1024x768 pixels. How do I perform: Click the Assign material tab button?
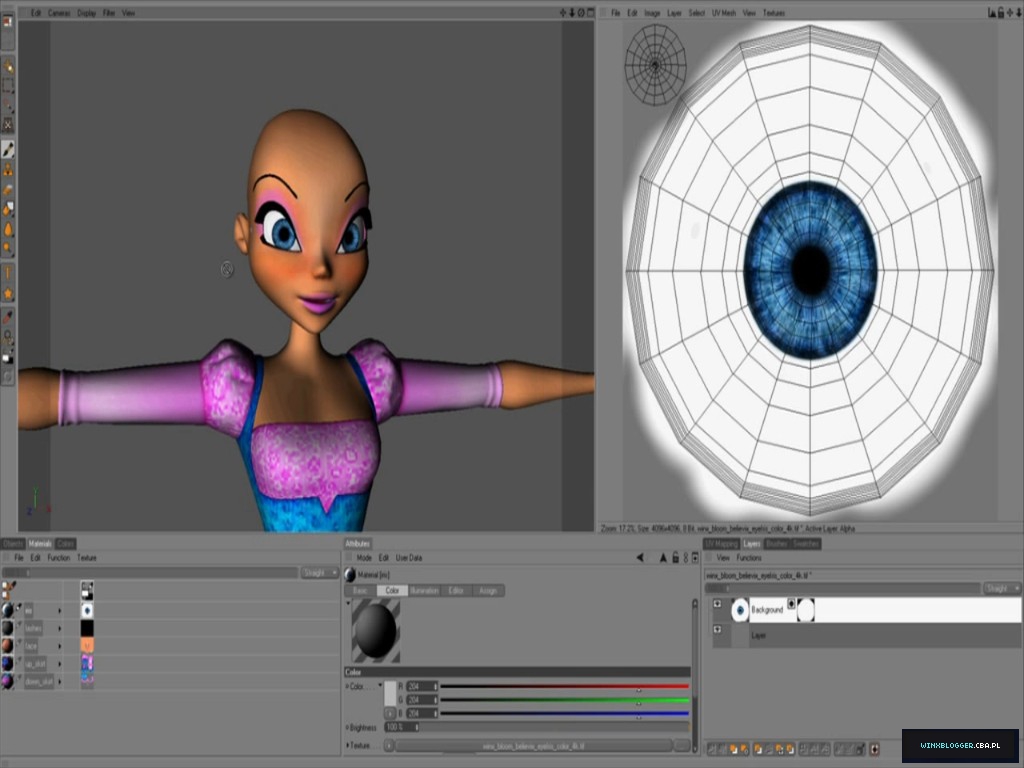488,590
